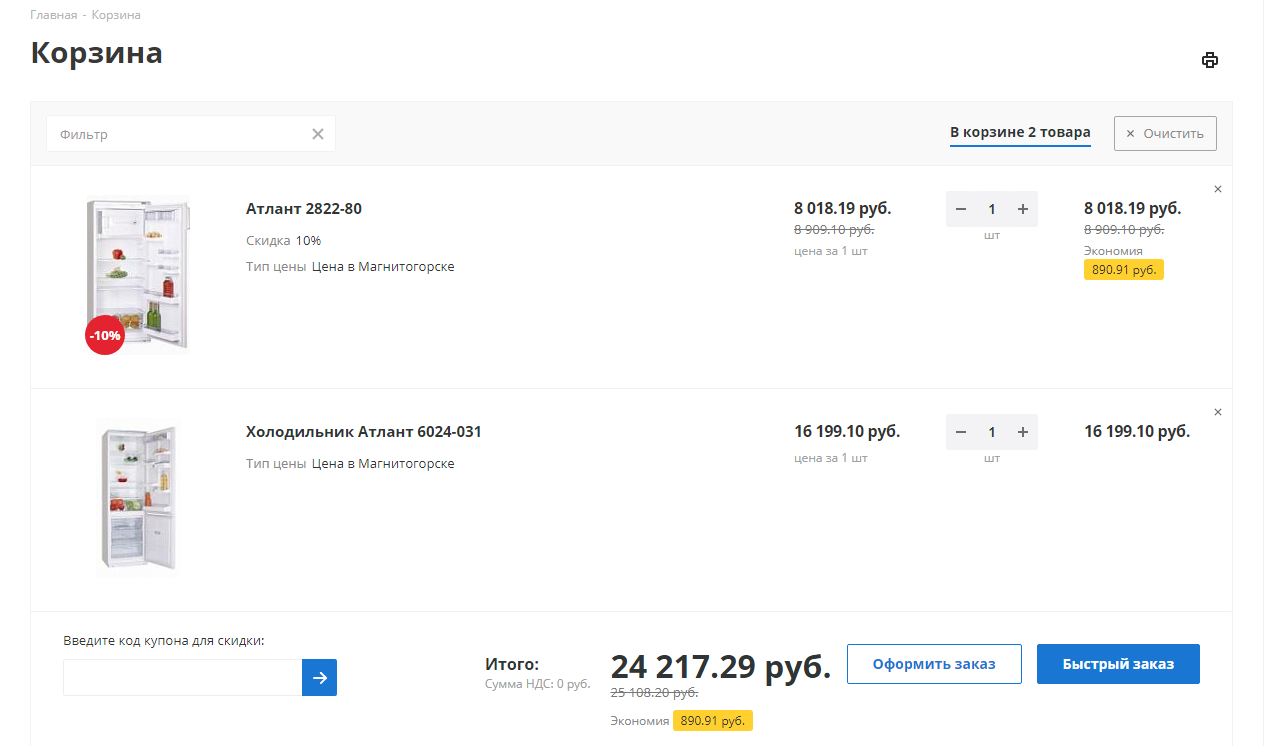
Task: Click the coupon code input field
Action: coord(182,677)
